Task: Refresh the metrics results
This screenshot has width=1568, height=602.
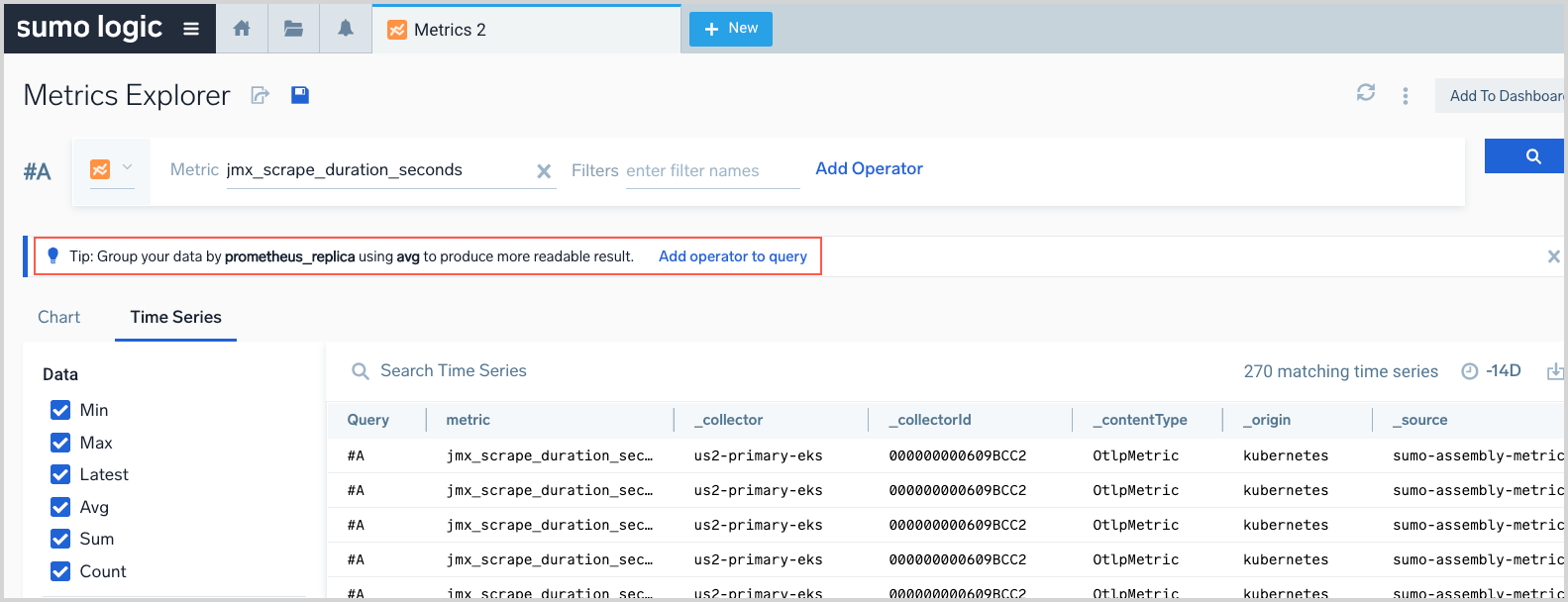Action: click(1366, 93)
